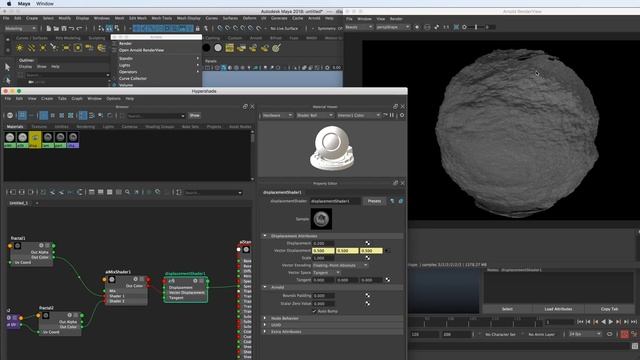This screenshot has width=640, height=360.
Task: Select the arrow selection tool in Maya toolbox
Action: pyautogui.click(x=7, y=67)
